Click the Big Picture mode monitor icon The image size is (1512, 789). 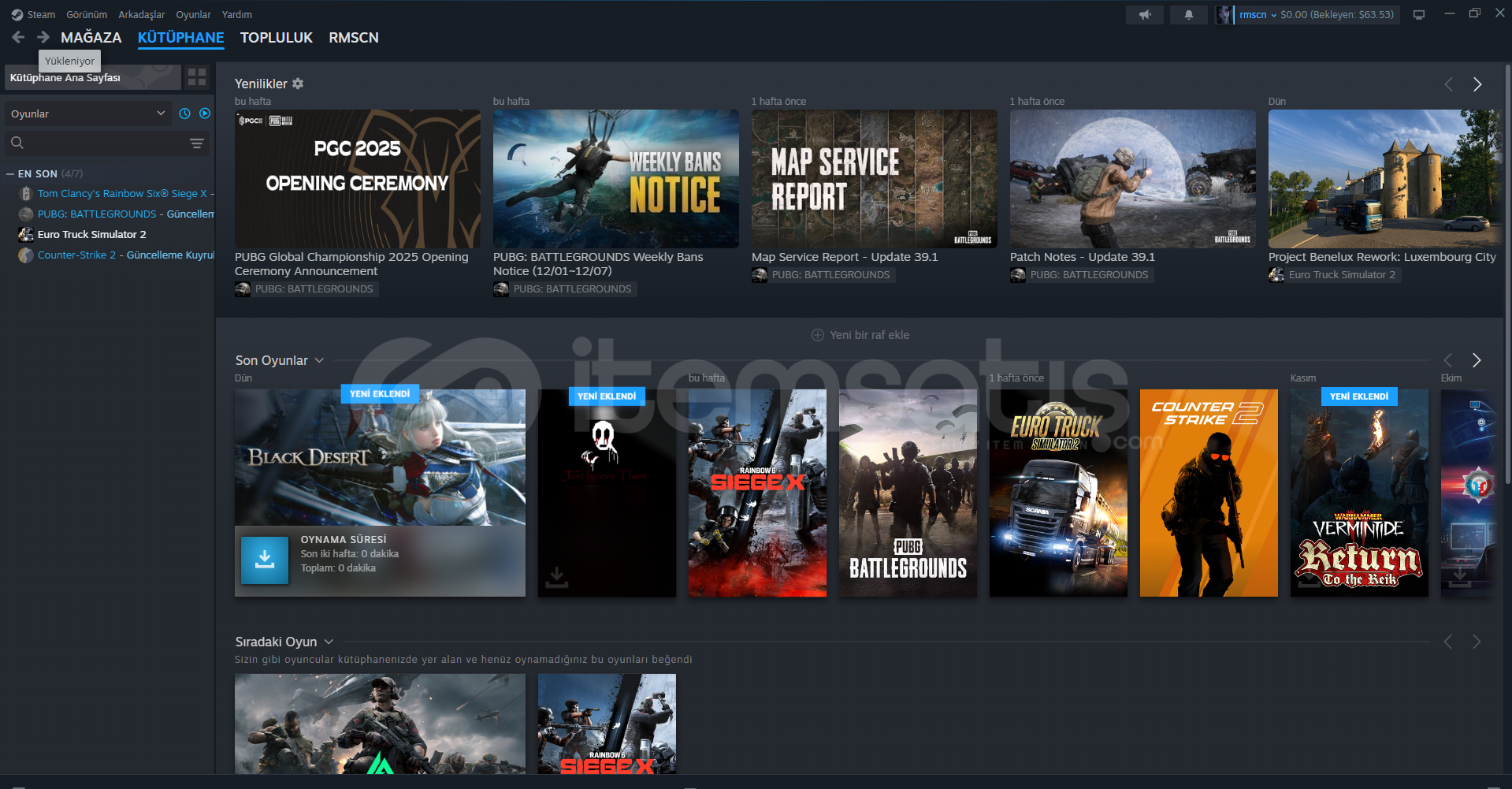[1418, 14]
